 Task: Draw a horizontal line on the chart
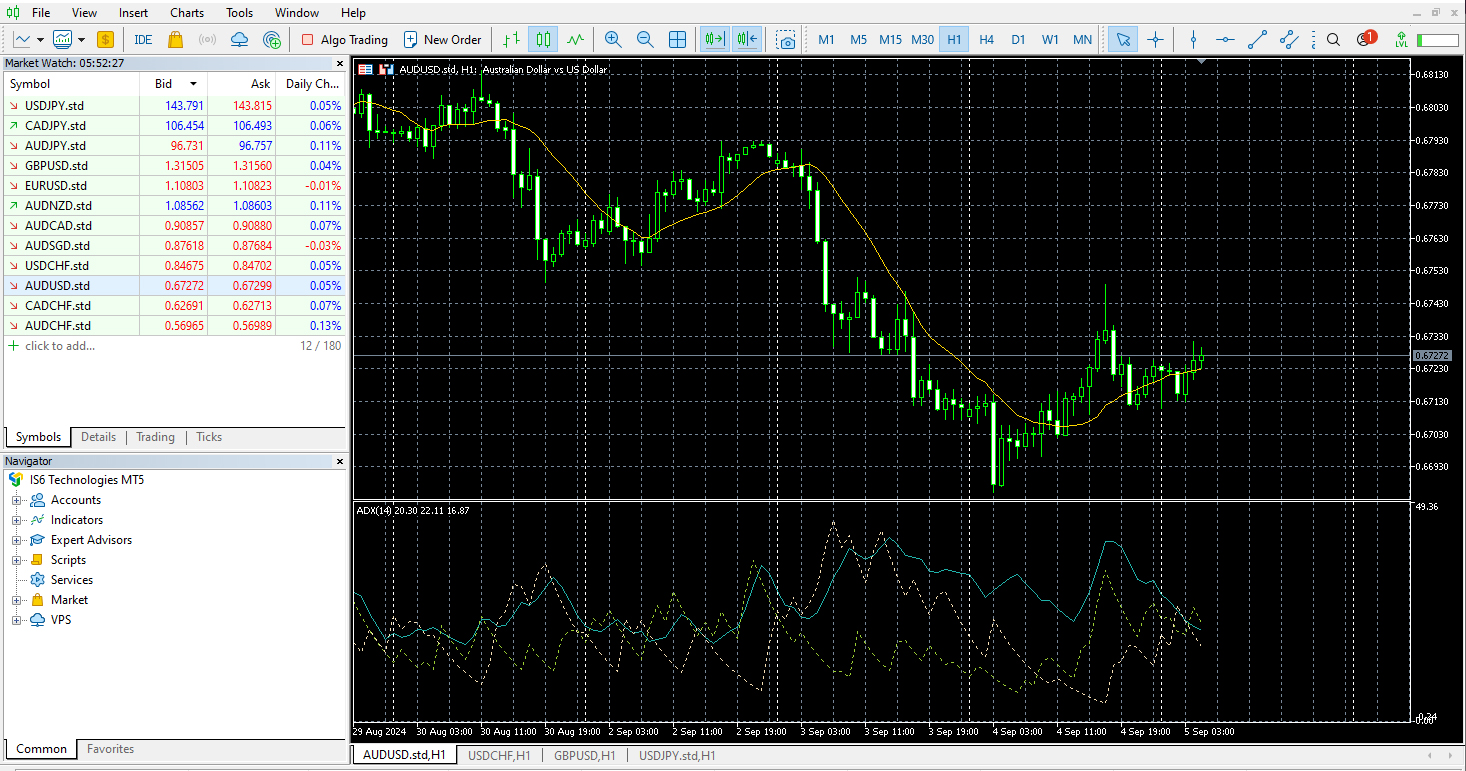[x=1225, y=40]
